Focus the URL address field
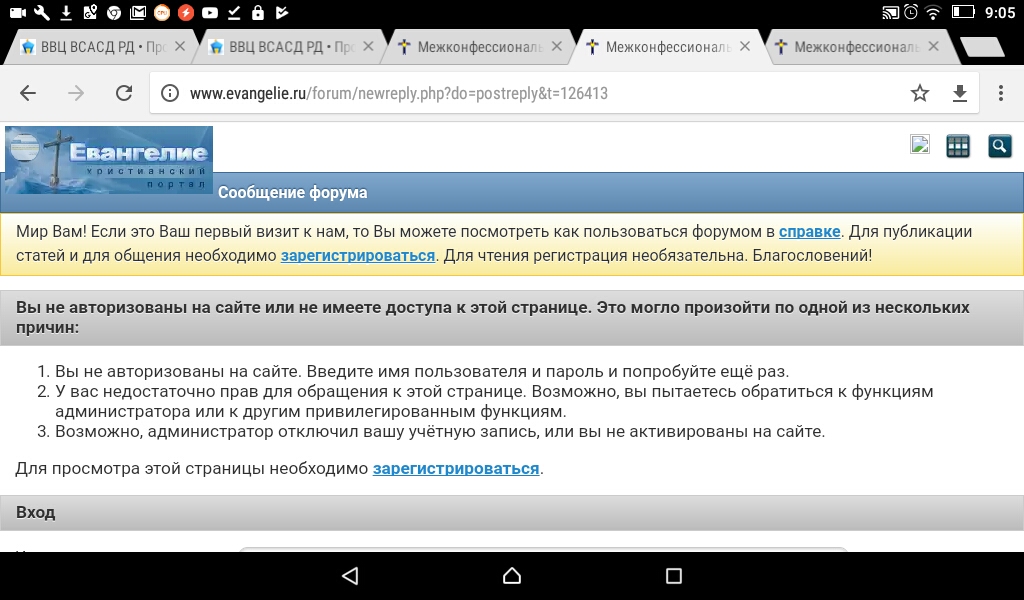This screenshot has height=600, width=1024. 540,93
